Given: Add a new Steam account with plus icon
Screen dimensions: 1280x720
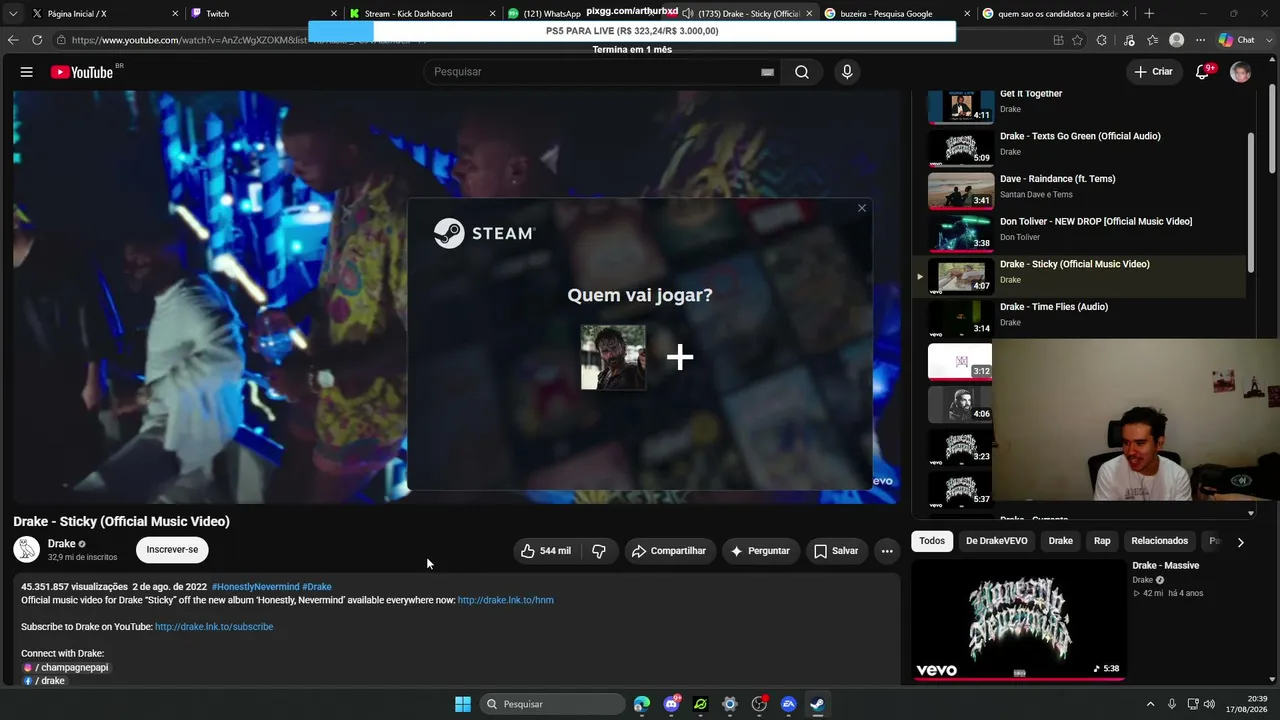Looking at the screenshot, I should coord(680,357).
